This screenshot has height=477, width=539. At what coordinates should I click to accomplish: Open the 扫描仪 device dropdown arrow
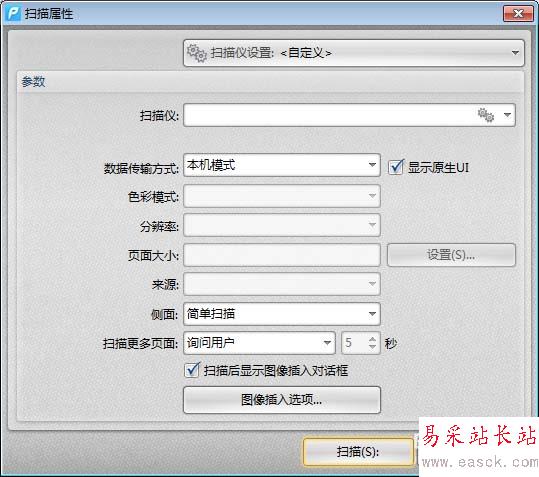(x=507, y=115)
